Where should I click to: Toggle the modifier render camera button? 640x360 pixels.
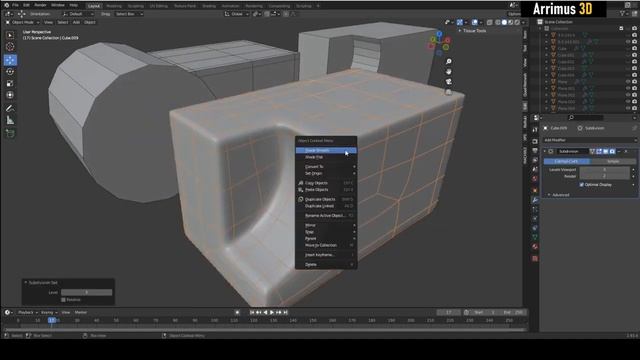[612, 151]
